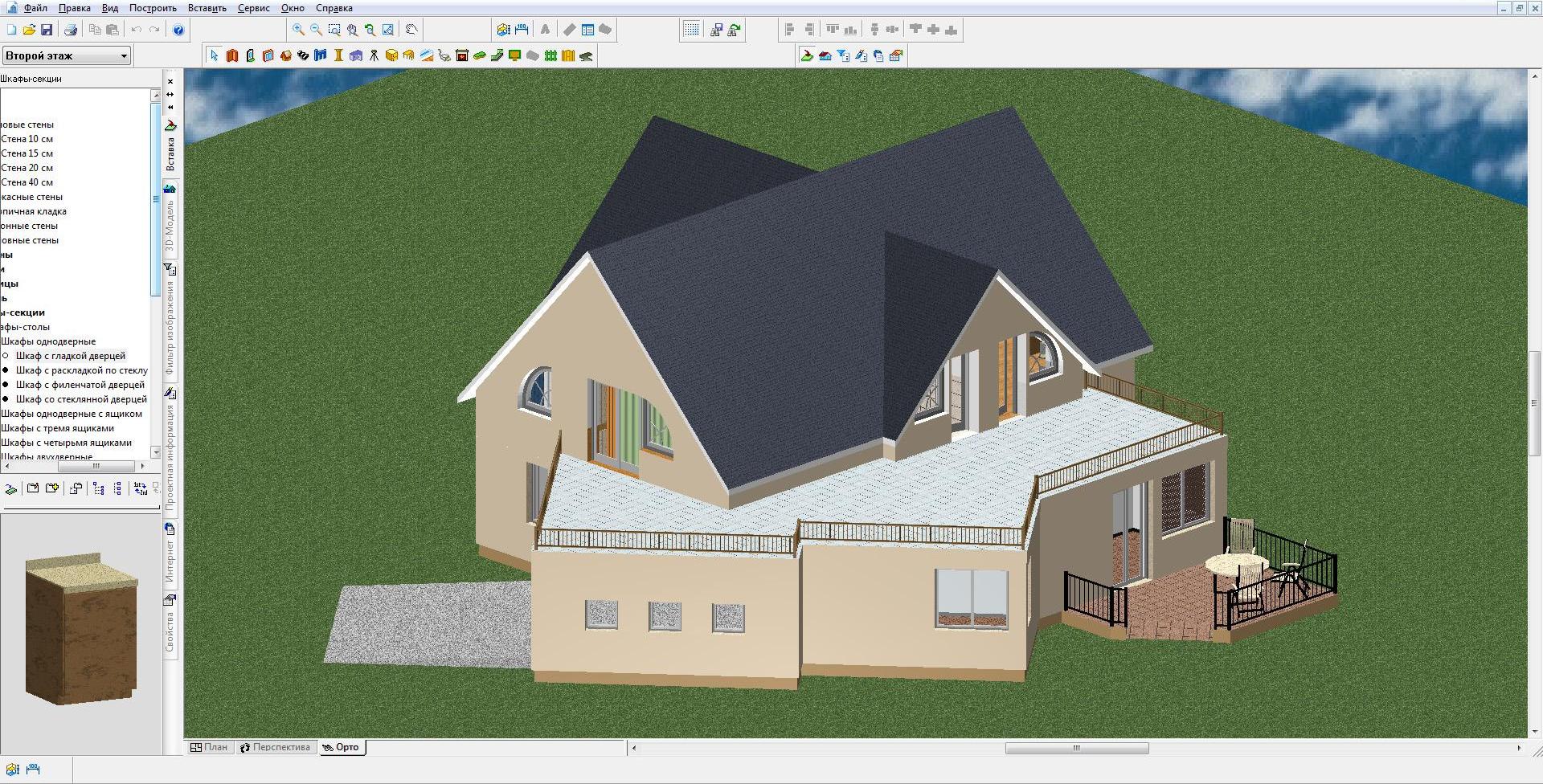Select the Door tool icon
The width and height of the screenshot is (1543, 784).
click(x=250, y=55)
